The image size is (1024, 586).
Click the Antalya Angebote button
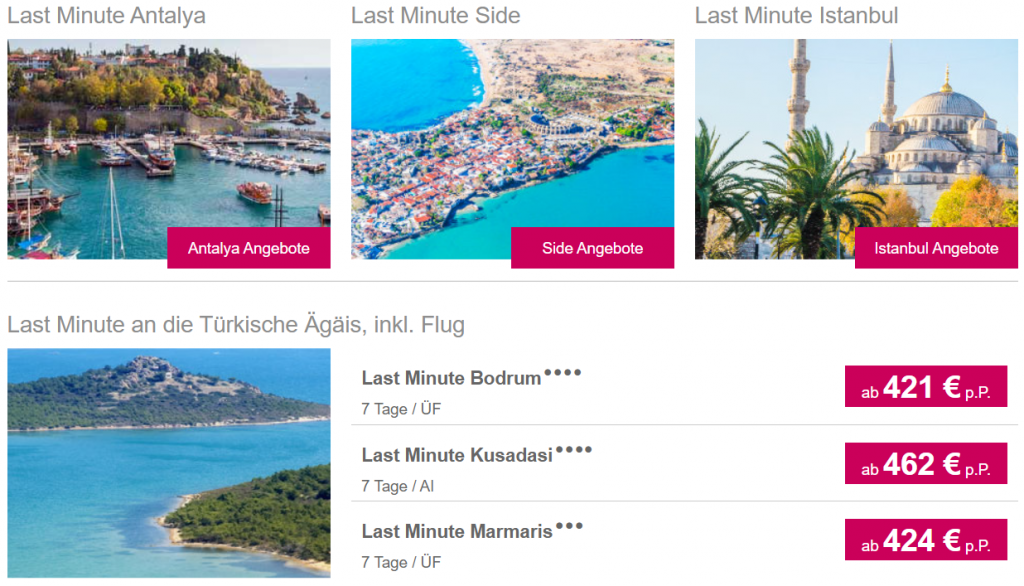click(248, 248)
